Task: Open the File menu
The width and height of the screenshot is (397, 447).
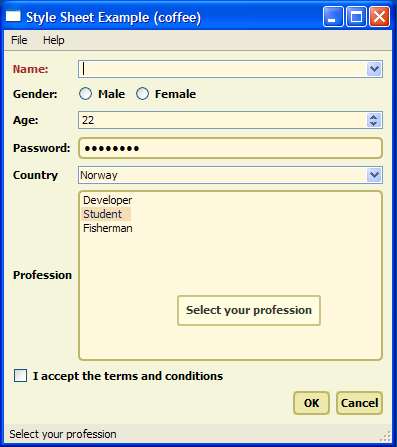Action: (19, 40)
